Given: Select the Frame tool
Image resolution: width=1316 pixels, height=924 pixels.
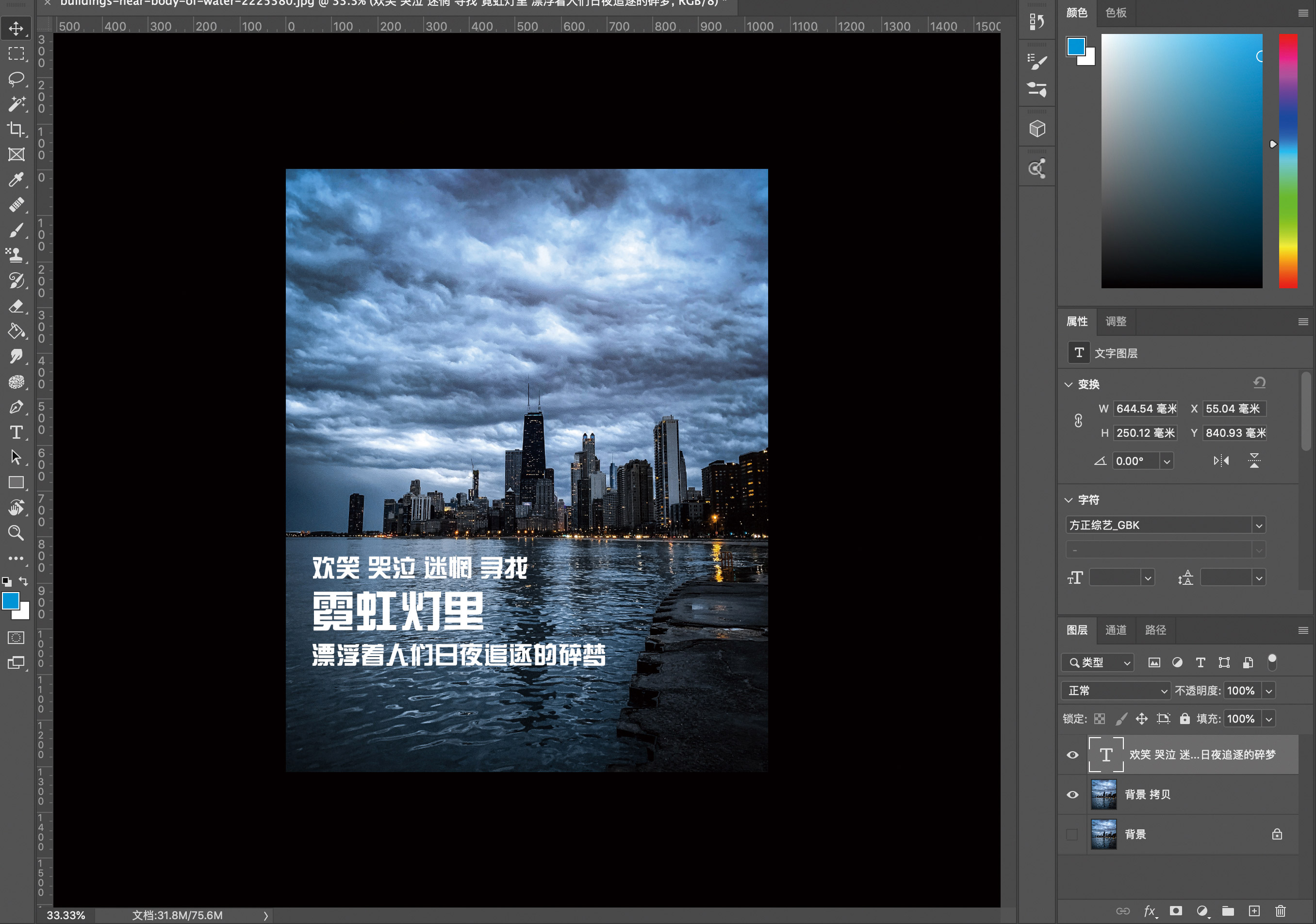Looking at the screenshot, I should tap(16, 154).
